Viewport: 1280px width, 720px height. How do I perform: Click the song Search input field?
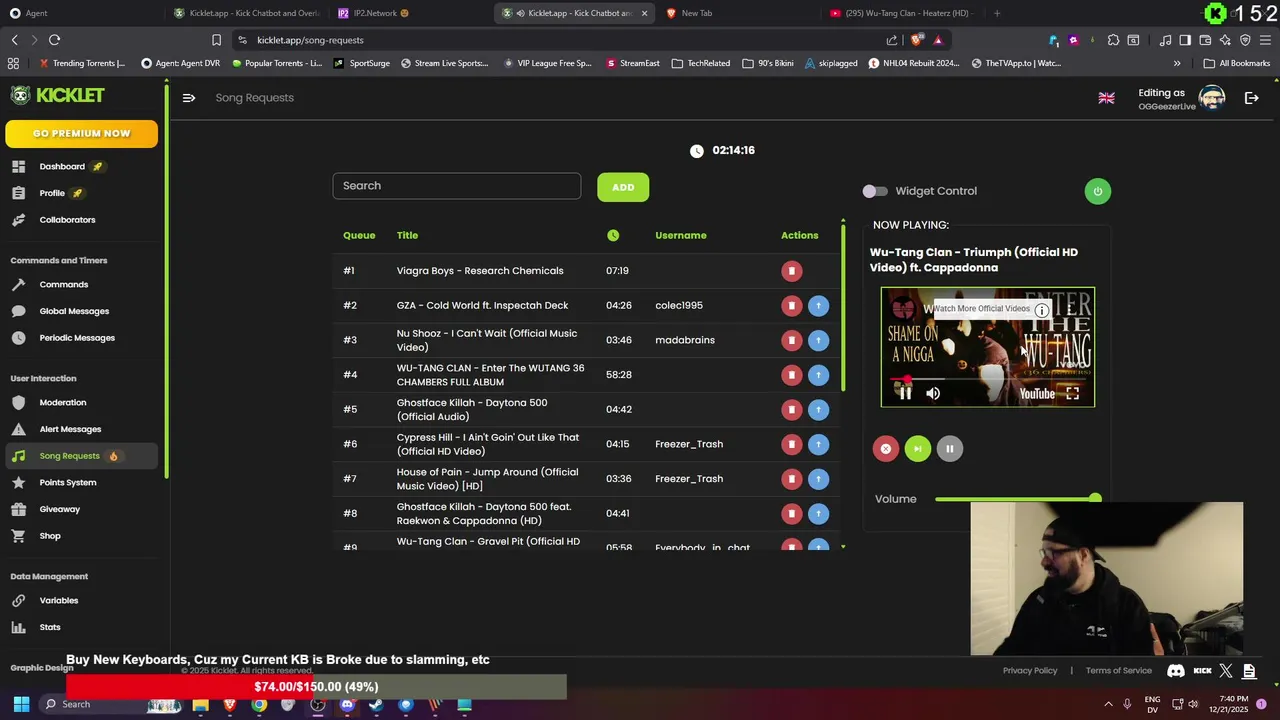pos(457,186)
